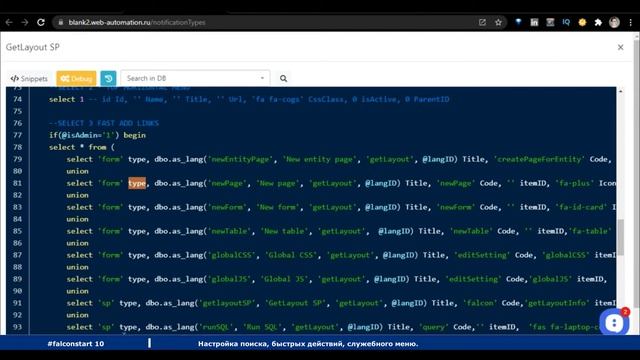Click the magnifier search button
Viewport: 640px width, 360px height.
tap(283, 78)
